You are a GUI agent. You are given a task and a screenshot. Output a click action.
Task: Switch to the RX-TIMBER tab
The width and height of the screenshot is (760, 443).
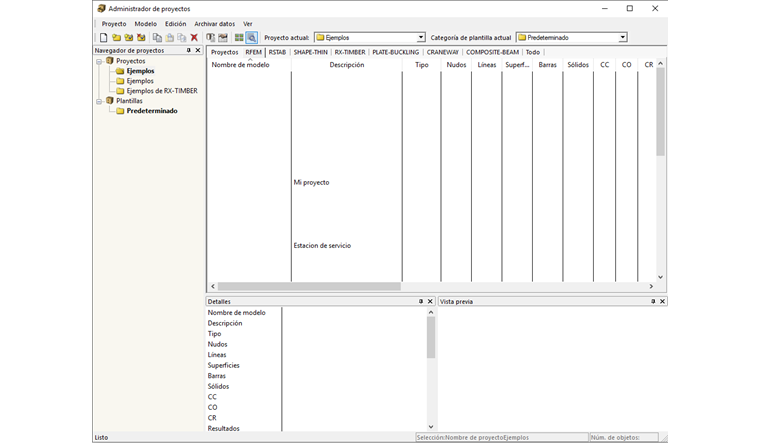(x=350, y=52)
